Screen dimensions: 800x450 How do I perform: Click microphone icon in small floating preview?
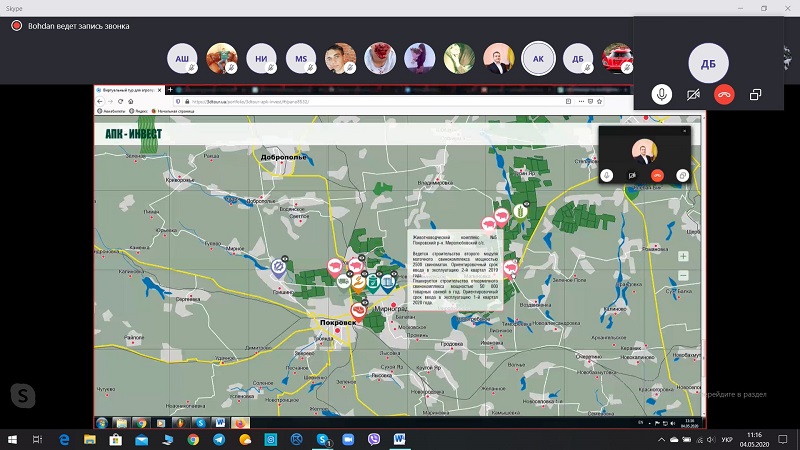607,176
